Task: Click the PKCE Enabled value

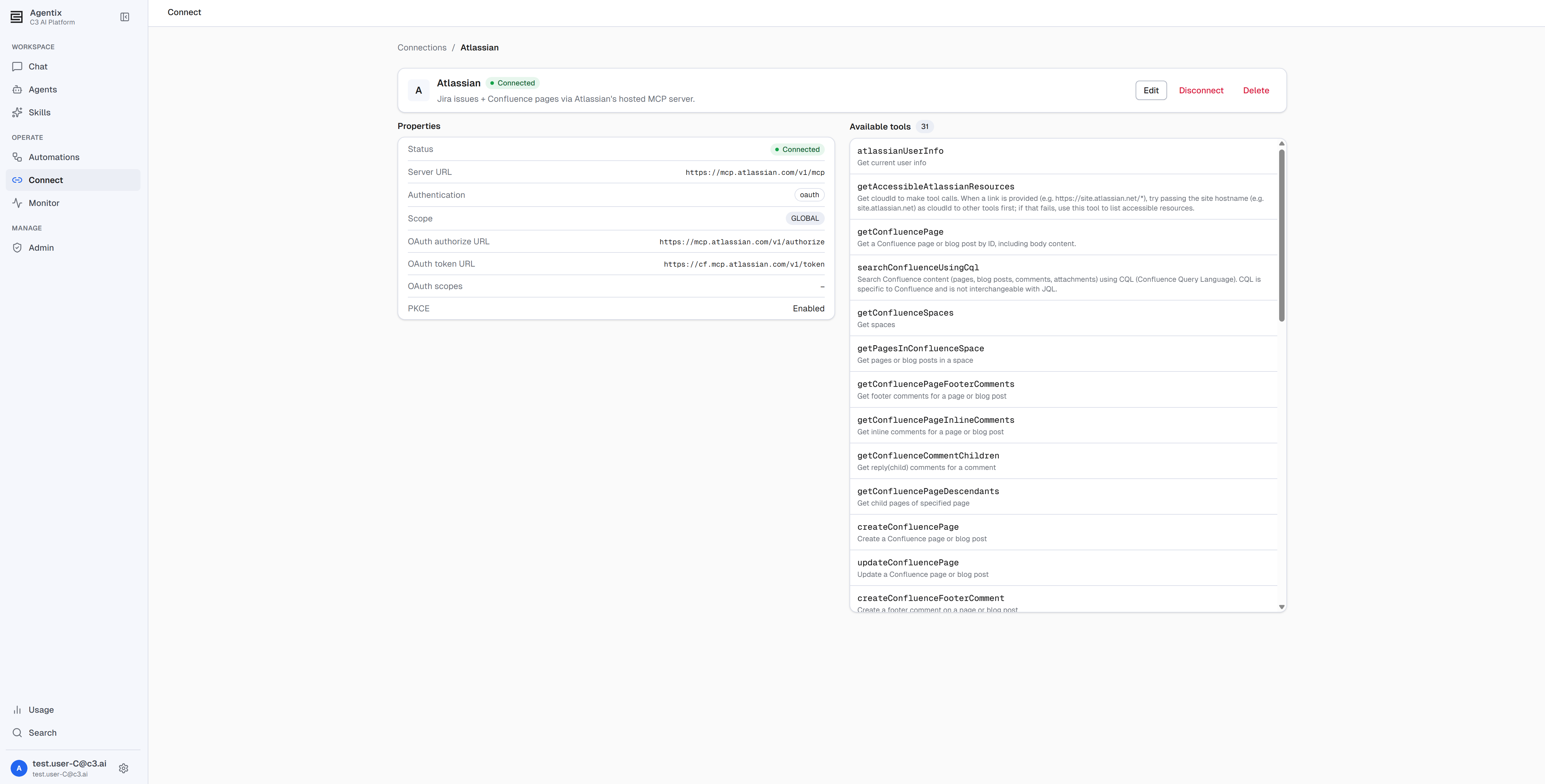Action: [x=808, y=309]
